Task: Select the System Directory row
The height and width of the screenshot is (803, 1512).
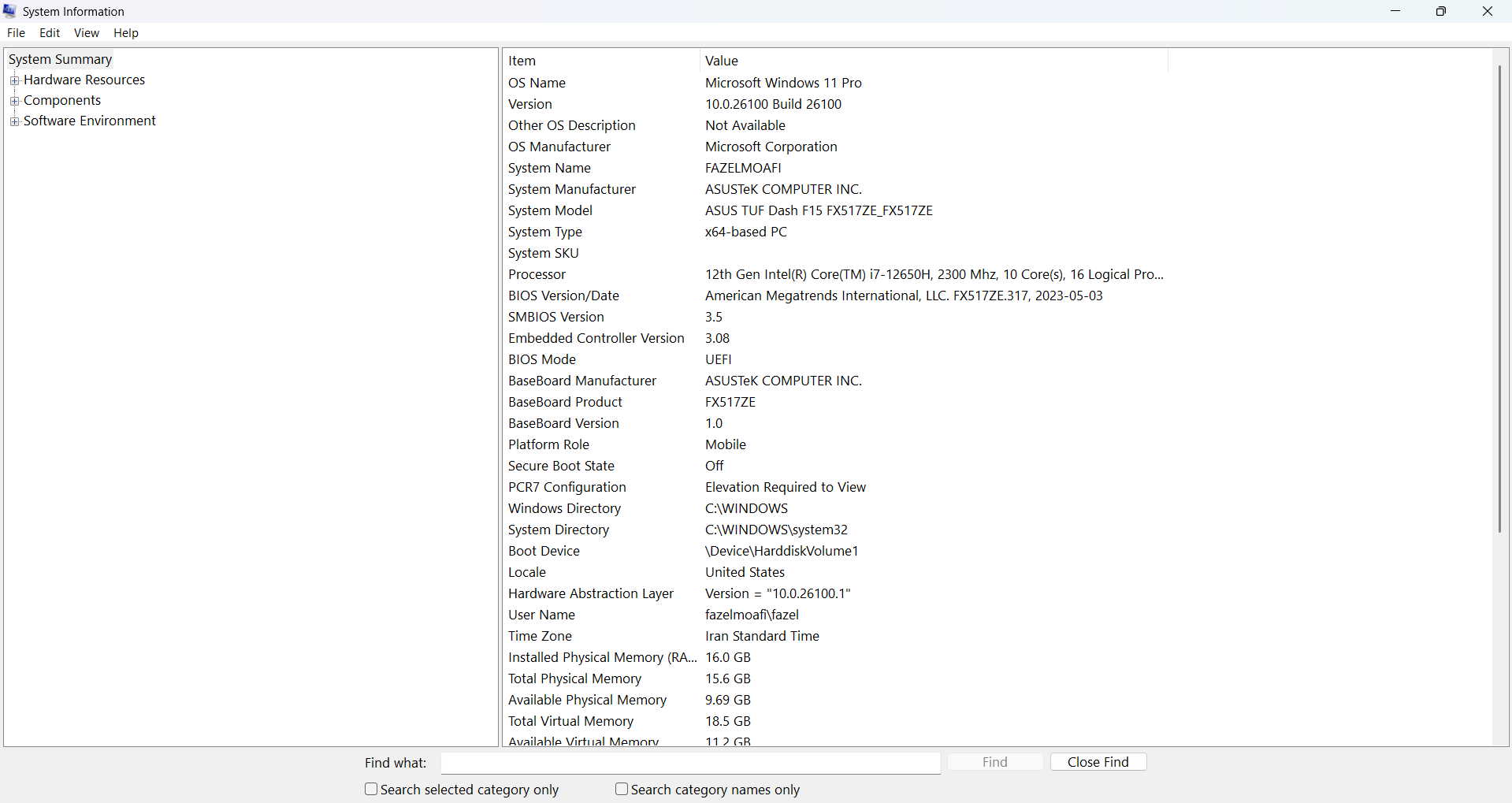Action: 835,530
